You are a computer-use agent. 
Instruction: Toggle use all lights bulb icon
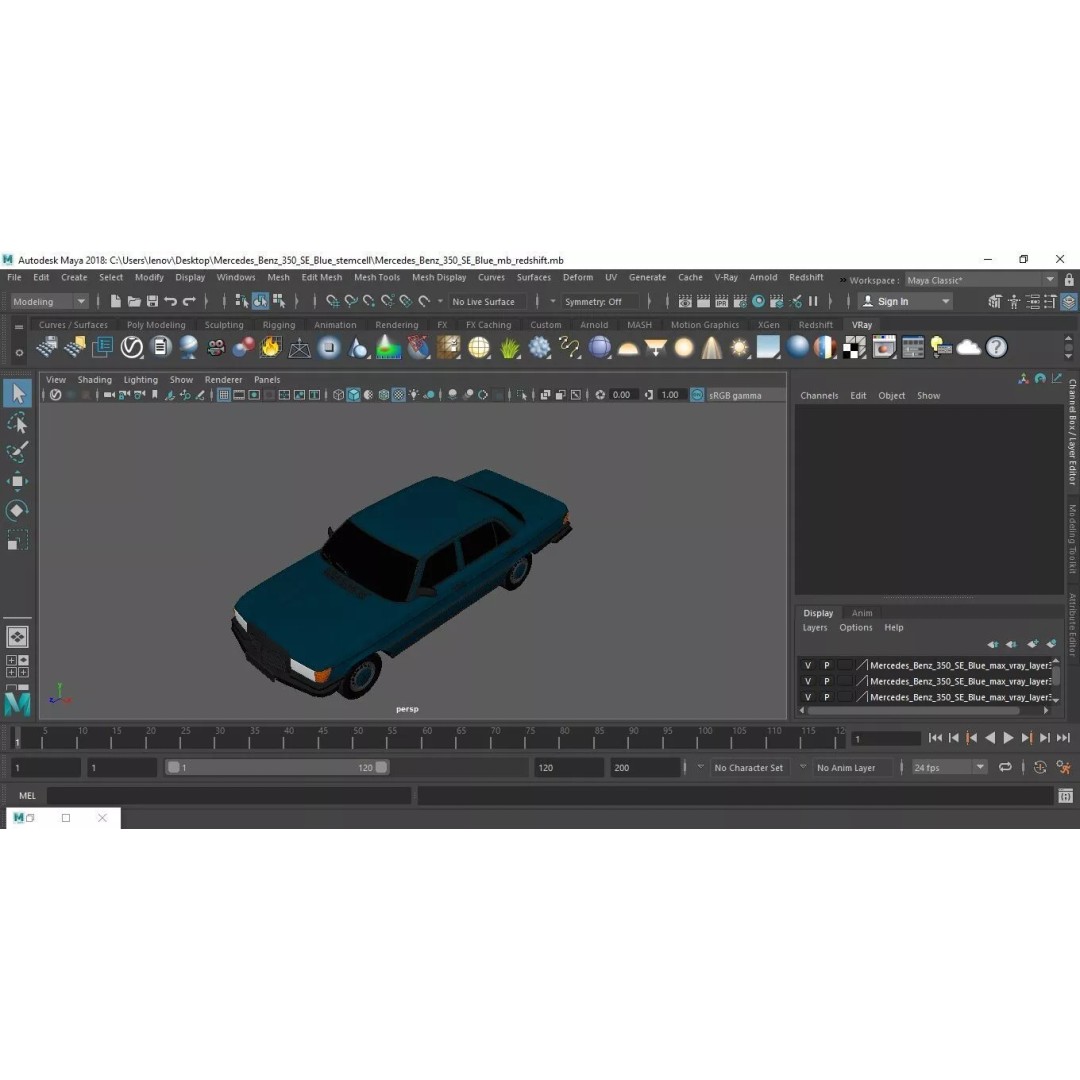(413, 395)
